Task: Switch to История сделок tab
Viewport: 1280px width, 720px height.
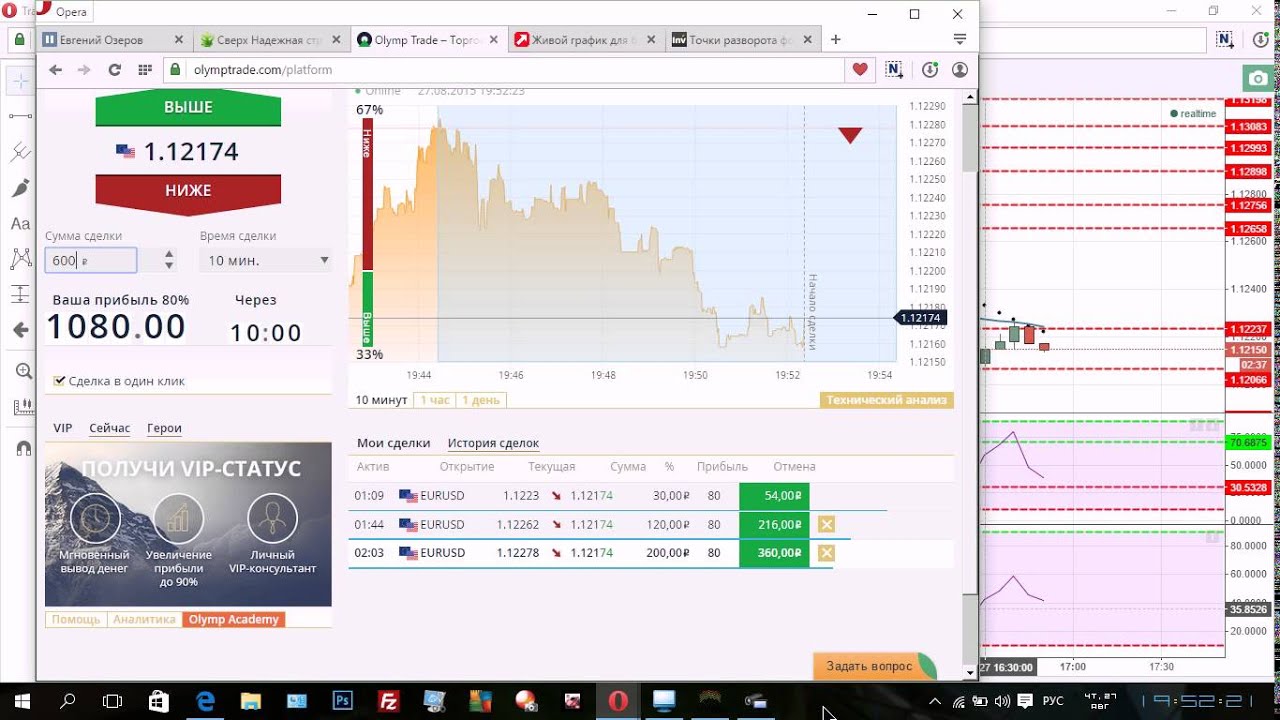Action: tap(493, 443)
